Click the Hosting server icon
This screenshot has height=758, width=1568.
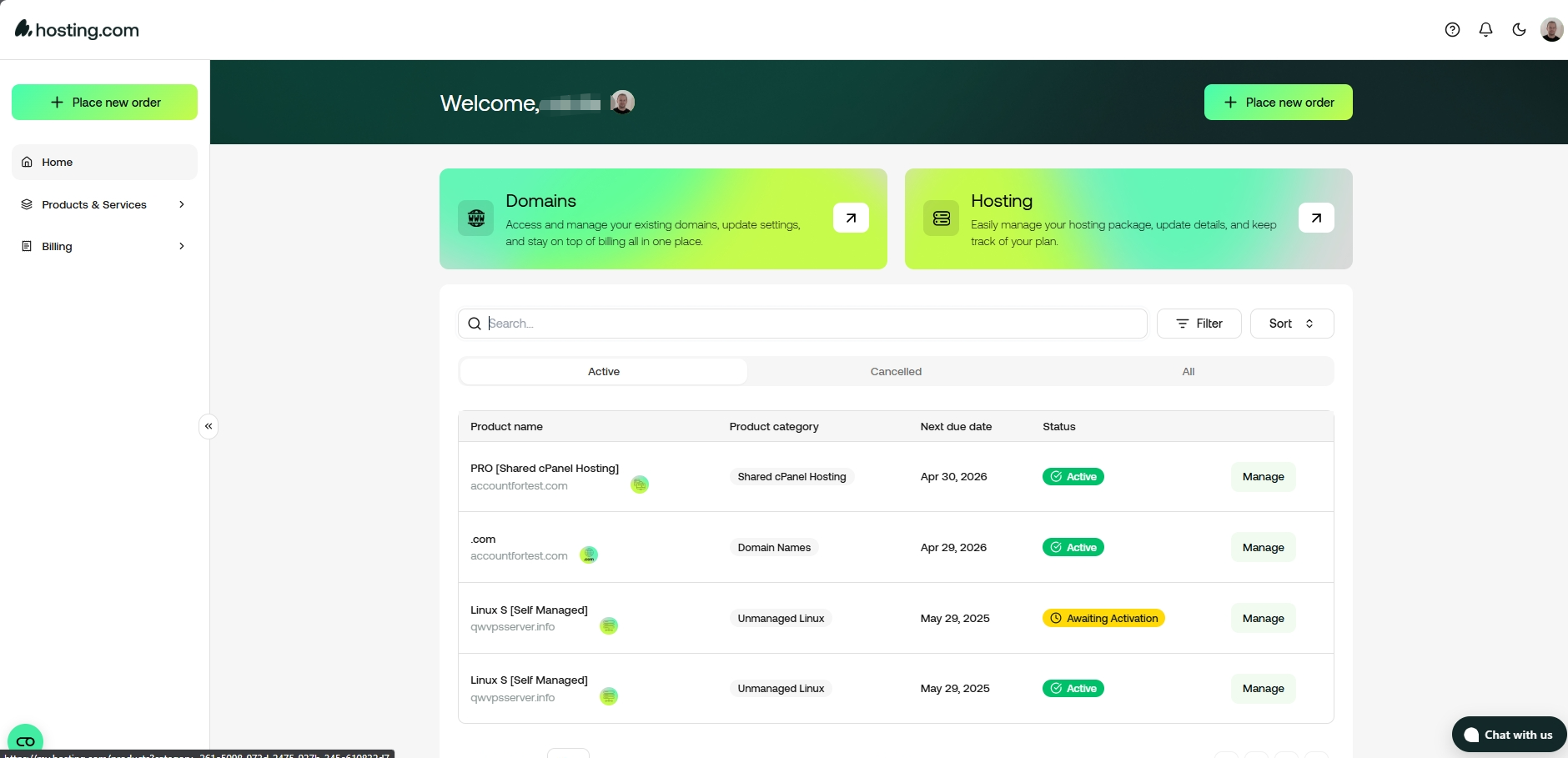coord(941,218)
